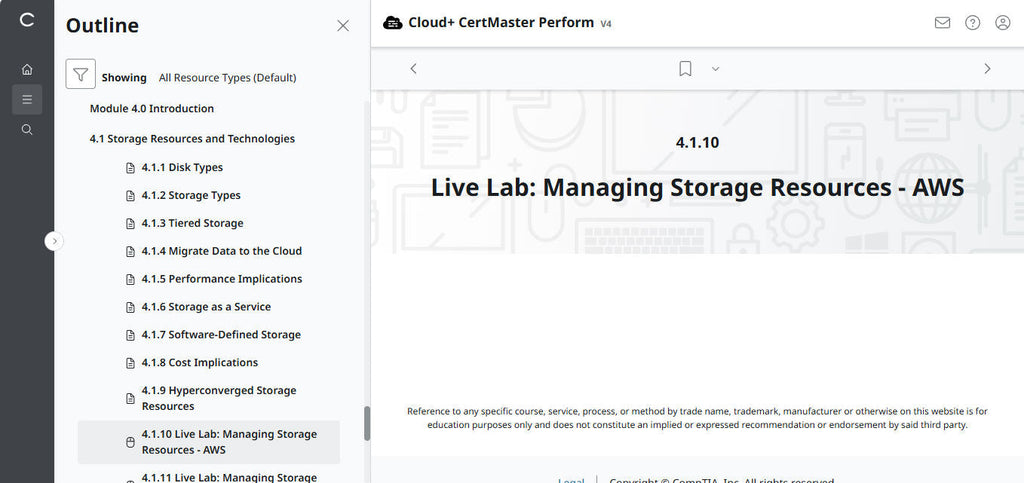Click the Cloud+ CertMaster cloud logo
Viewport: 1024px width, 483px height.
click(392, 23)
